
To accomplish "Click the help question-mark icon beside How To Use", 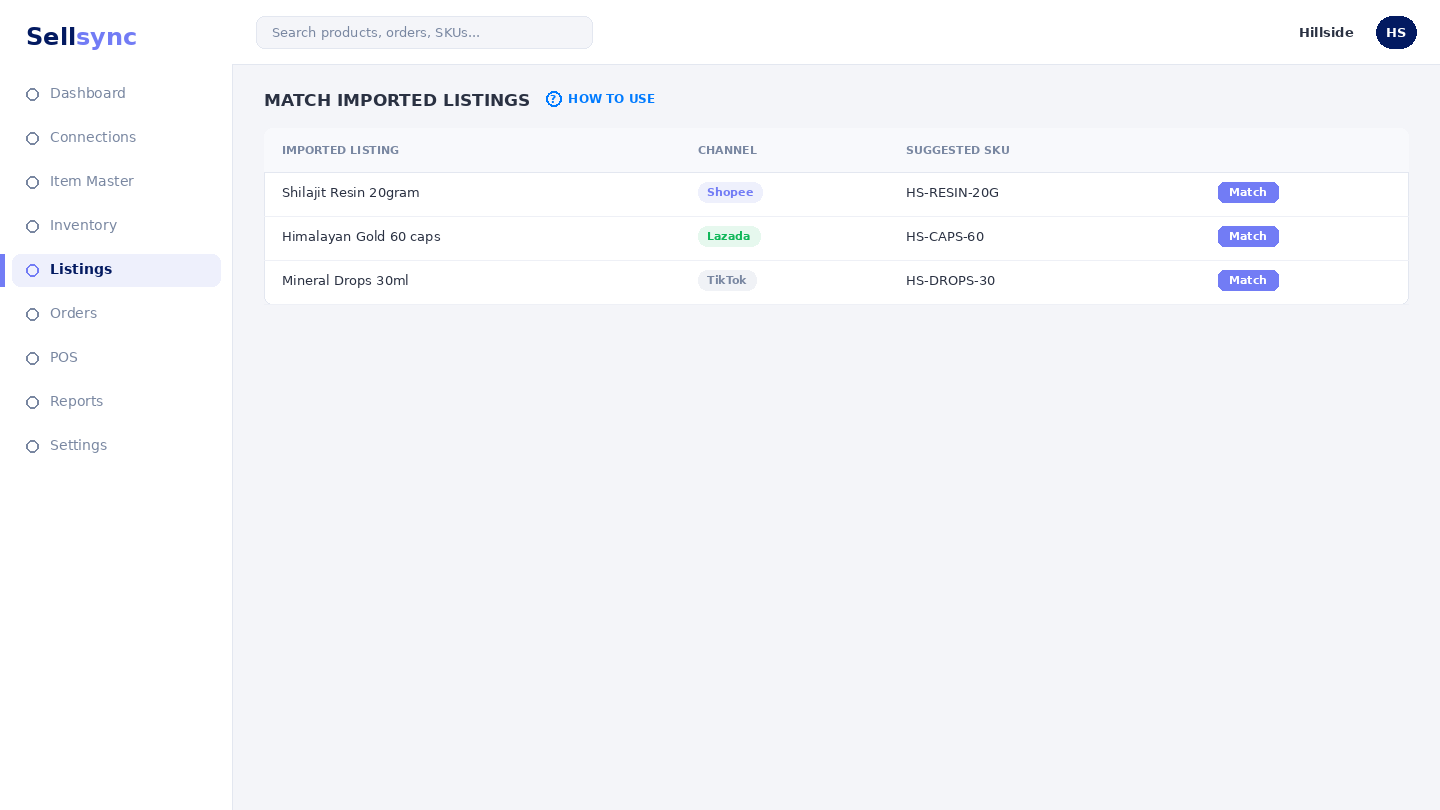I will (554, 99).
